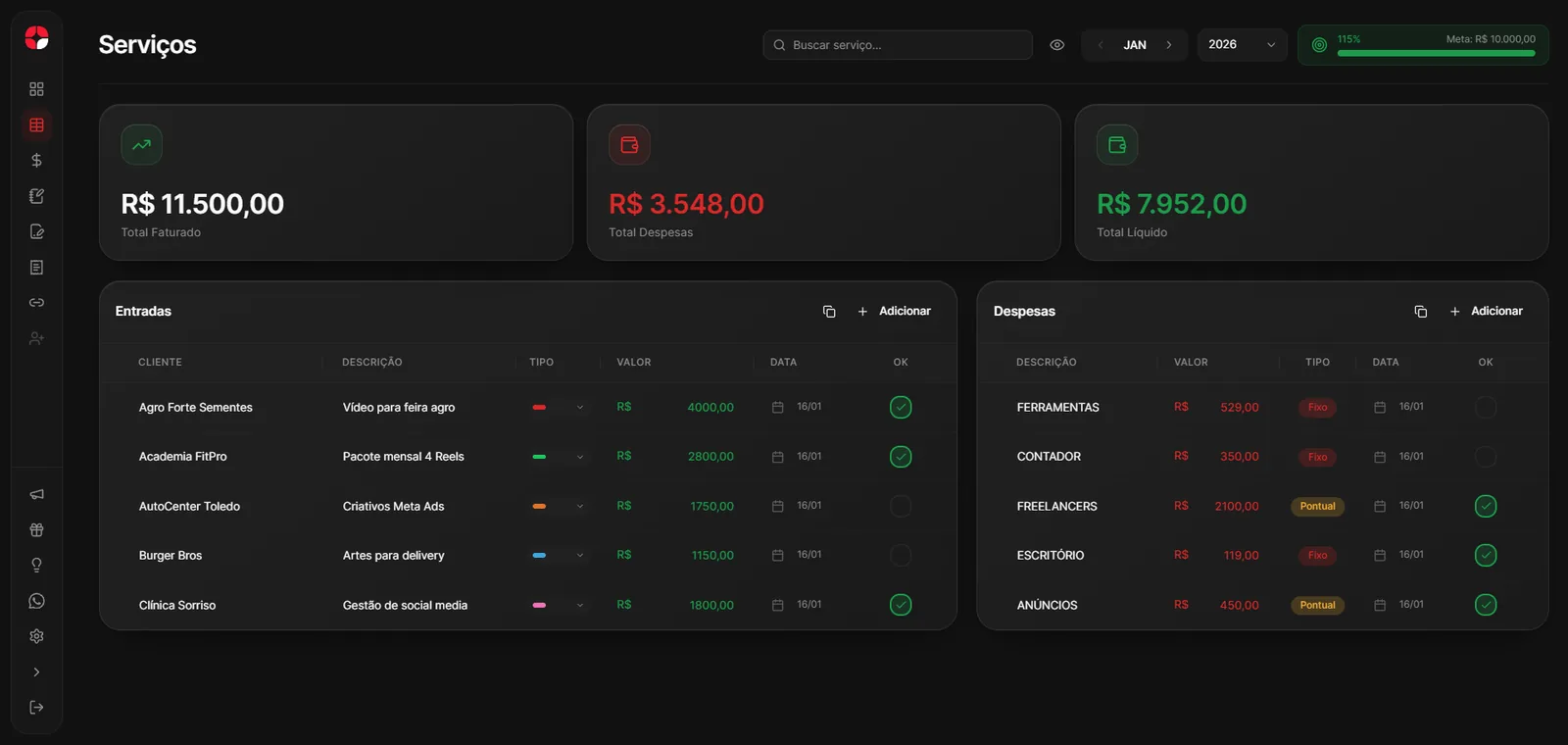The height and width of the screenshot is (745, 1568).
Task: Copy entries using Entradas duplicate icon
Action: 829,311
